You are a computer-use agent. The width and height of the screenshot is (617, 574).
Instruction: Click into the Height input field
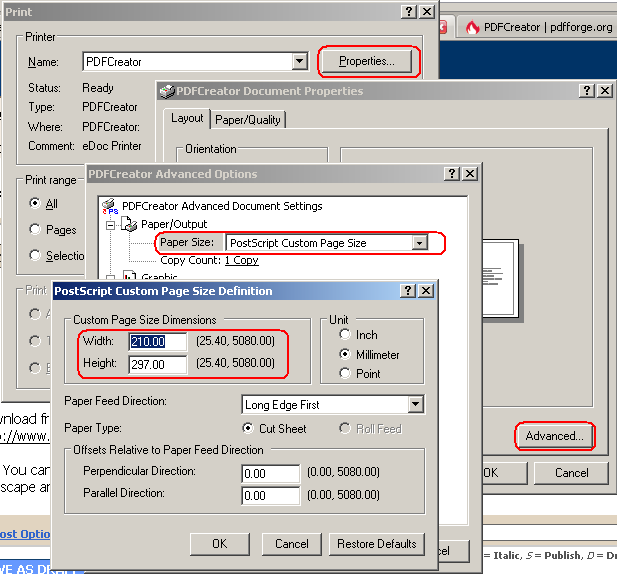tap(158, 364)
